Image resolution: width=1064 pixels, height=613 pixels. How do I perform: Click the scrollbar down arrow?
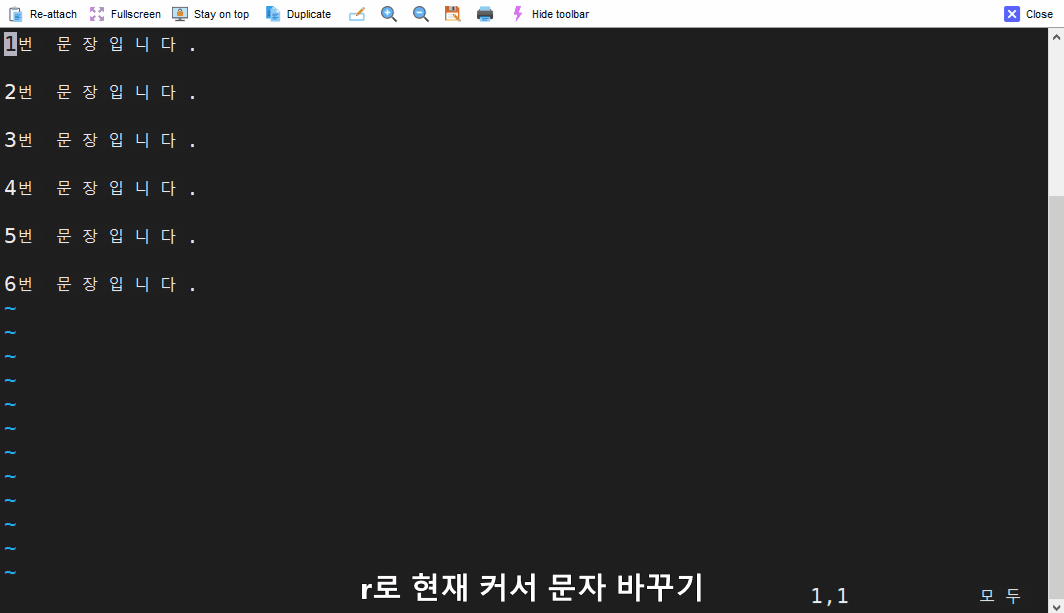tap(1056, 606)
